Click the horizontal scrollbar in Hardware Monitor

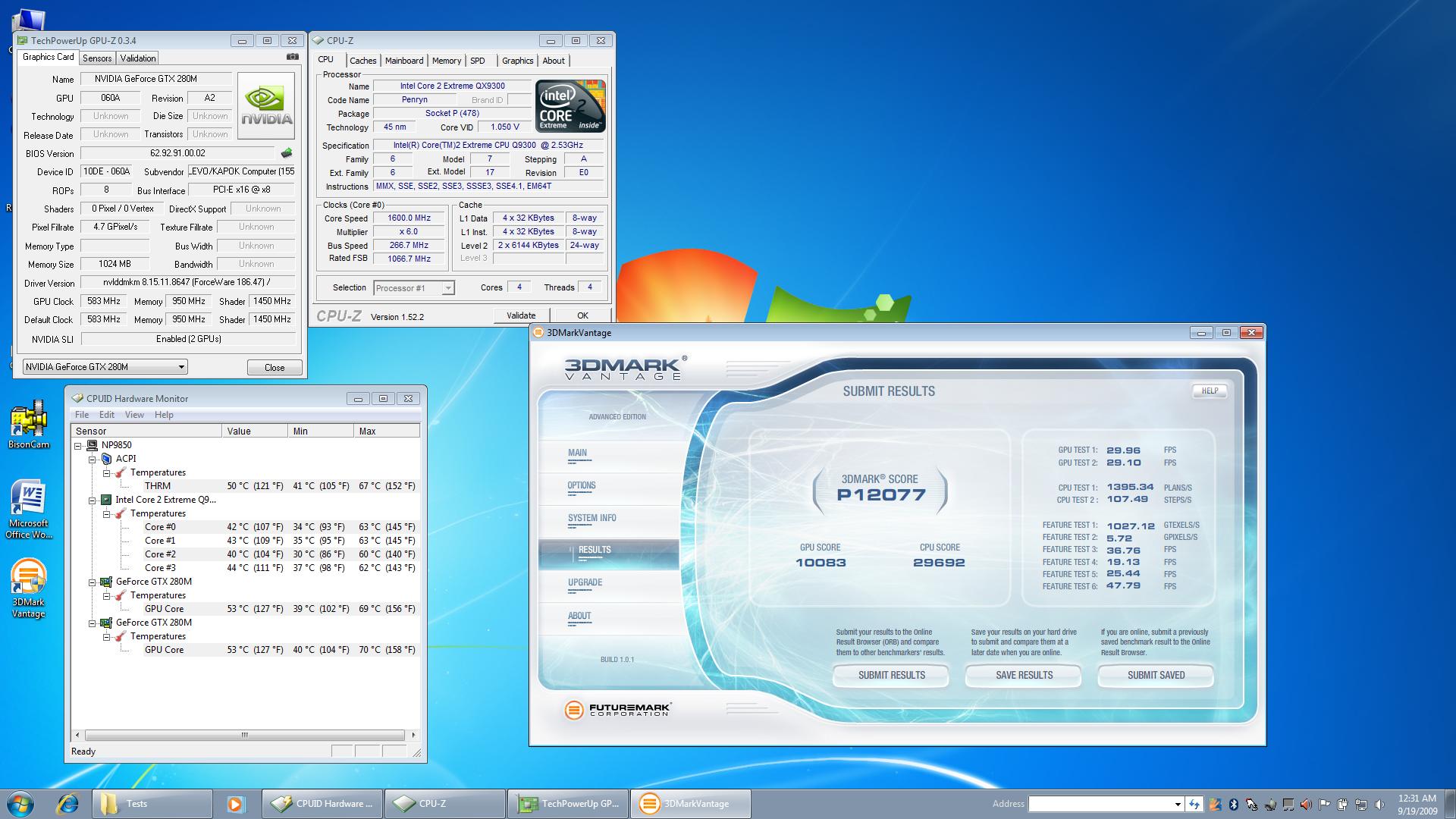coord(245,735)
